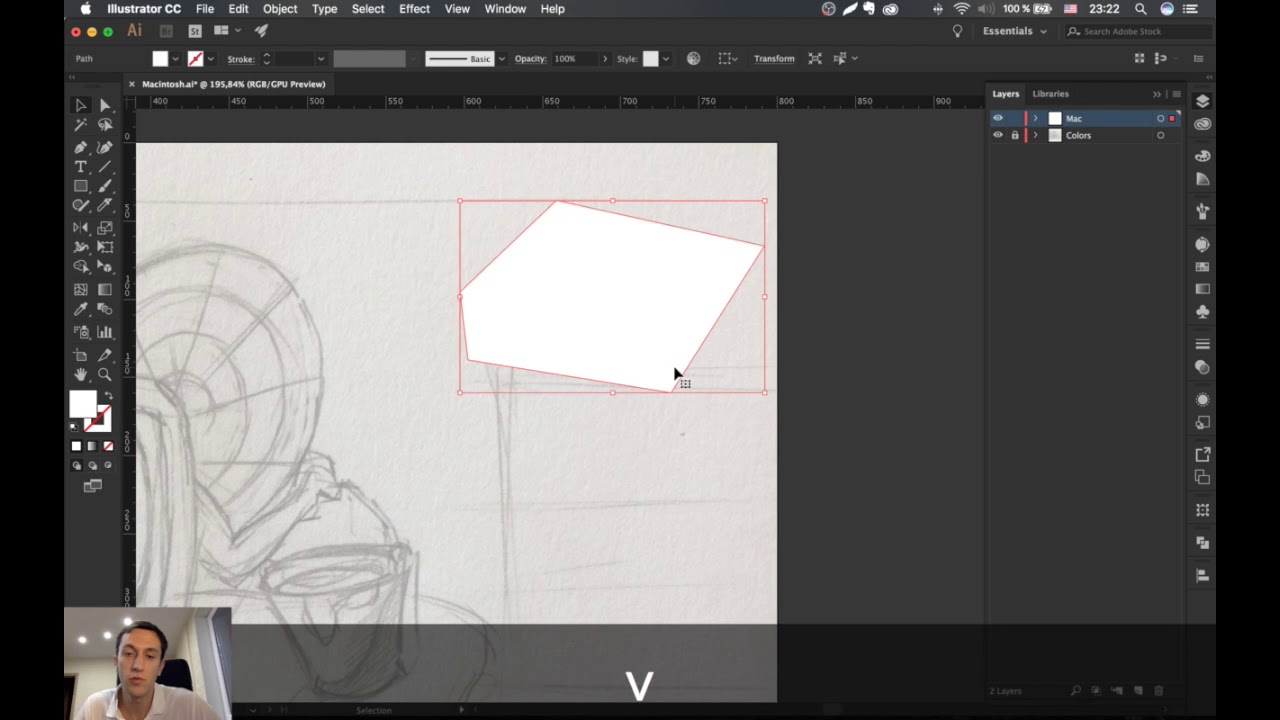This screenshot has height=720, width=1280.
Task: Open Creative Cloud Libraries icon in dock
Action: (x=1202, y=124)
